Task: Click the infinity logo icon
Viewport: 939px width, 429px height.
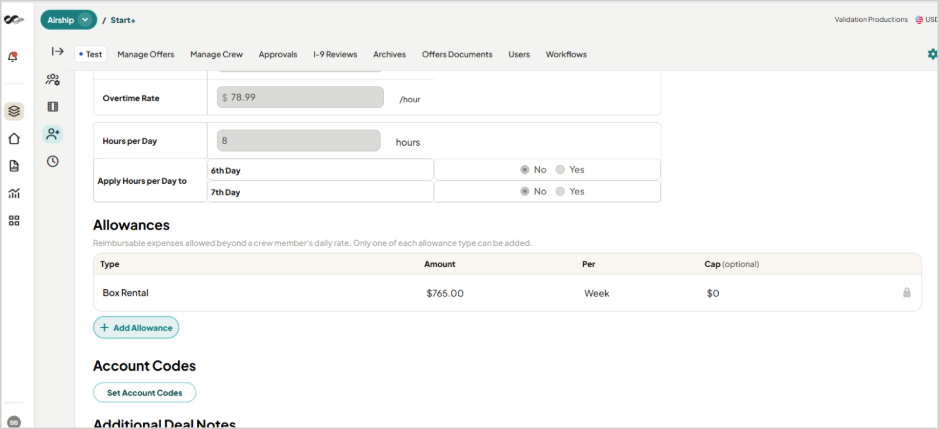Action: (13, 20)
